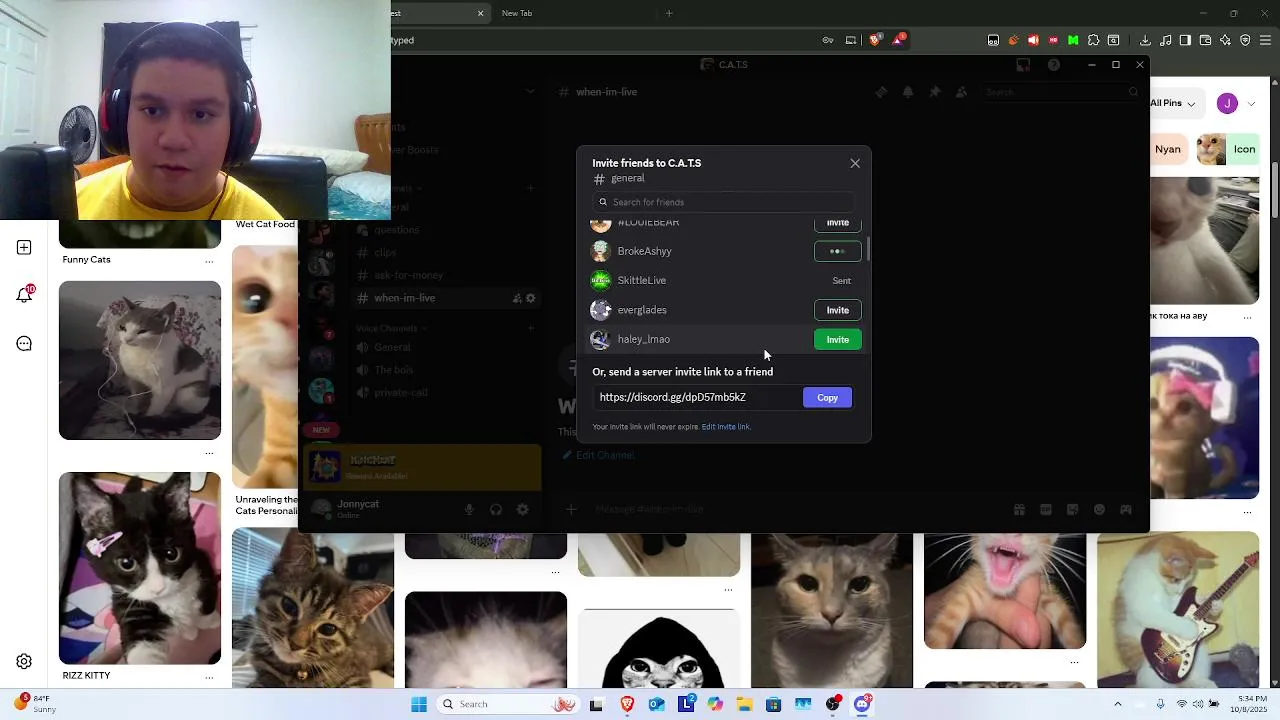
Task: Open Pinterest notifications bell in sidebar
Action: point(24,295)
